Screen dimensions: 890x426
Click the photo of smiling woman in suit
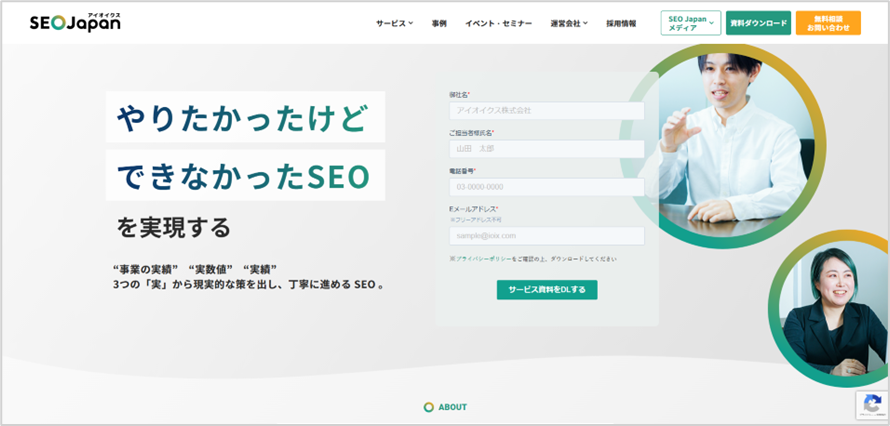[x=830, y=300]
